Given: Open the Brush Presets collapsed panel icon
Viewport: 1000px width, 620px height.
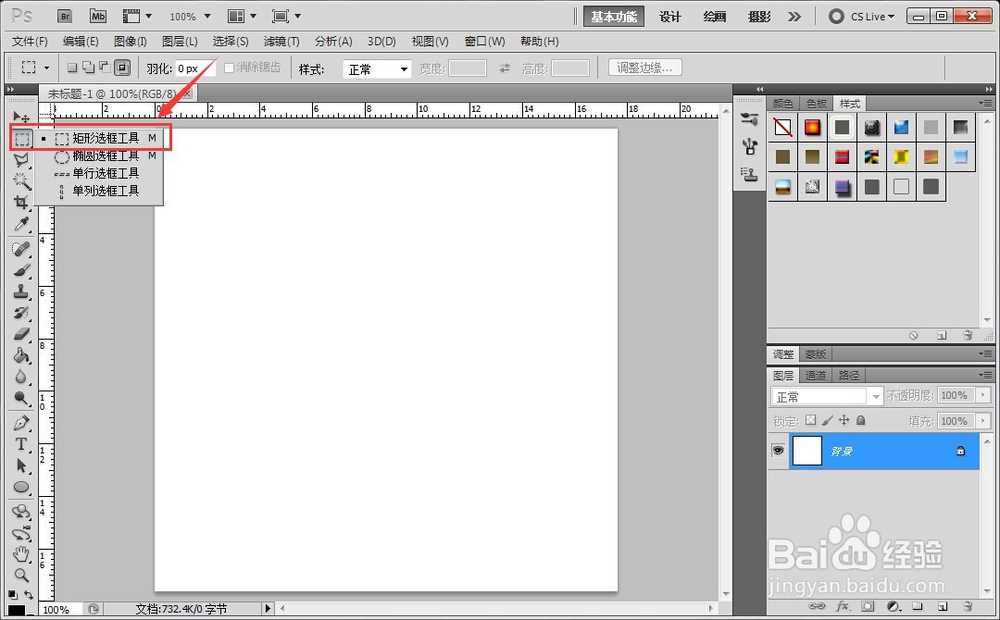Looking at the screenshot, I should pyautogui.click(x=749, y=119).
